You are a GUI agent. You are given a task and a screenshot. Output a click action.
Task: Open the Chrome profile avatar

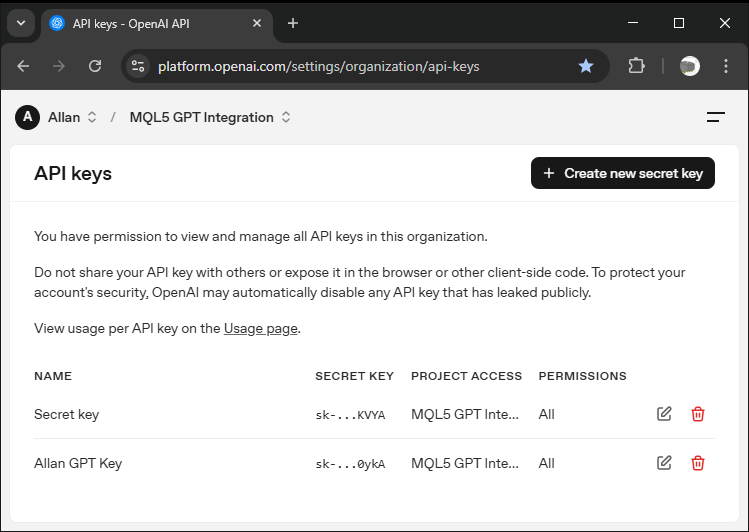tap(690, 66)
